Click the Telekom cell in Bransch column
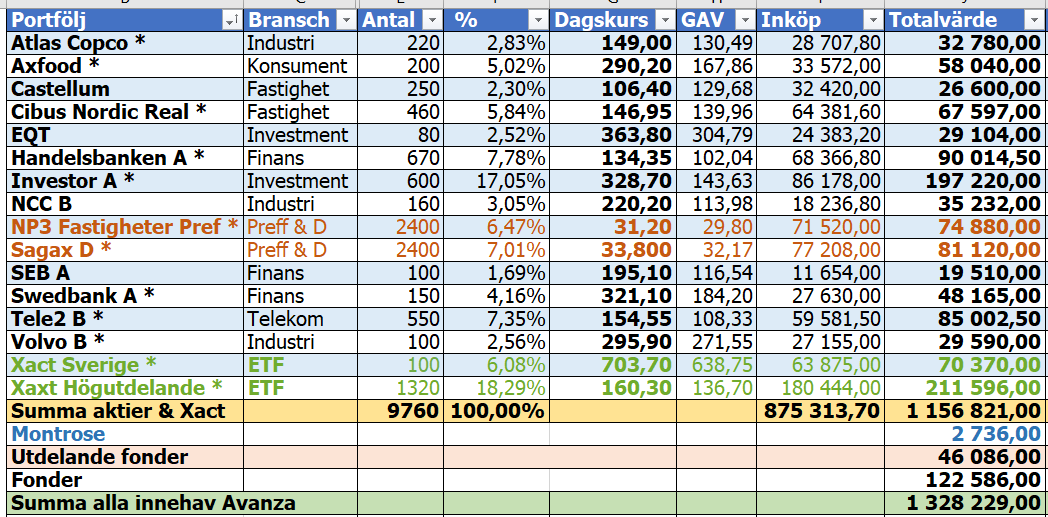 pyautogui.click(x=300, y=319)
